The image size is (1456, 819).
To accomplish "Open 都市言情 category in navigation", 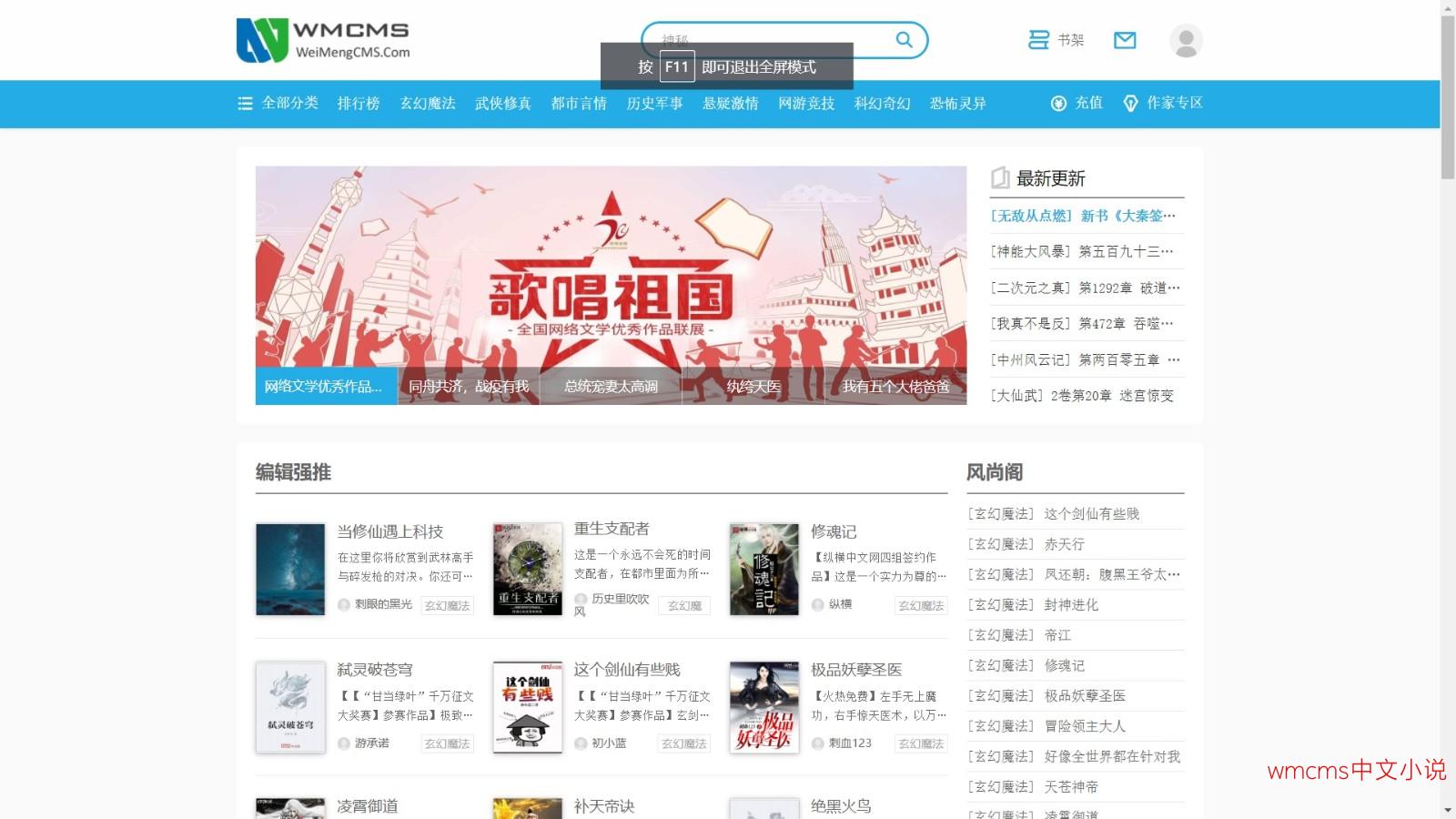I will 579,103.
